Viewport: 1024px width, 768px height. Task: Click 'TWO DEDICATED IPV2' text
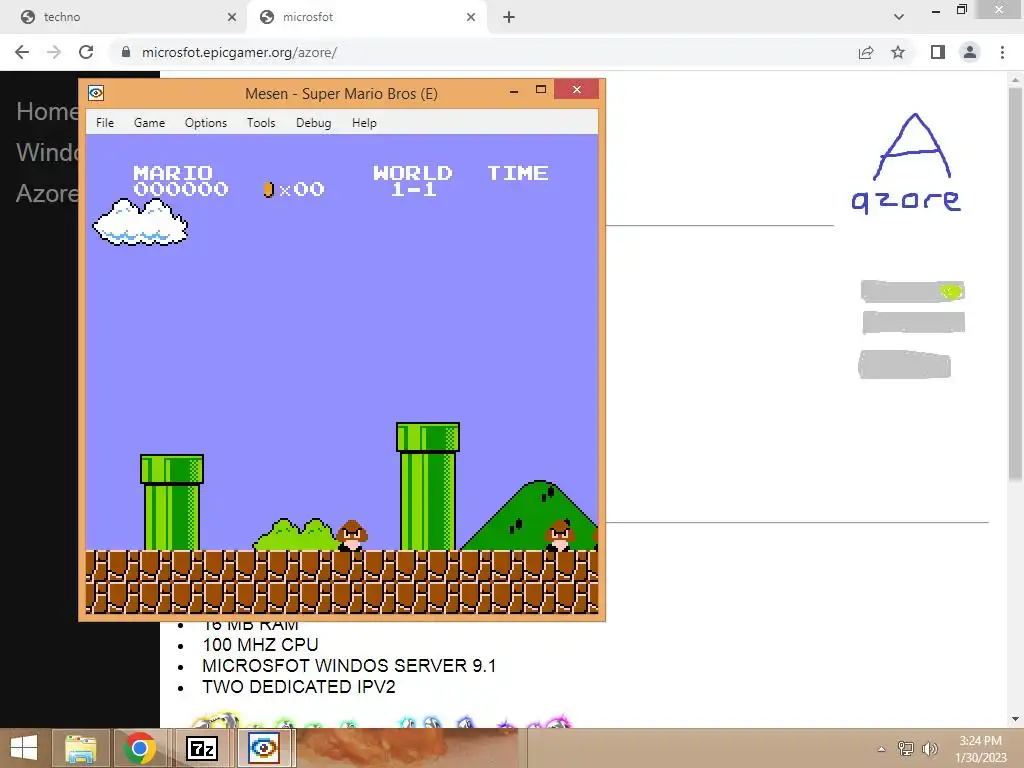click(298, 686)
